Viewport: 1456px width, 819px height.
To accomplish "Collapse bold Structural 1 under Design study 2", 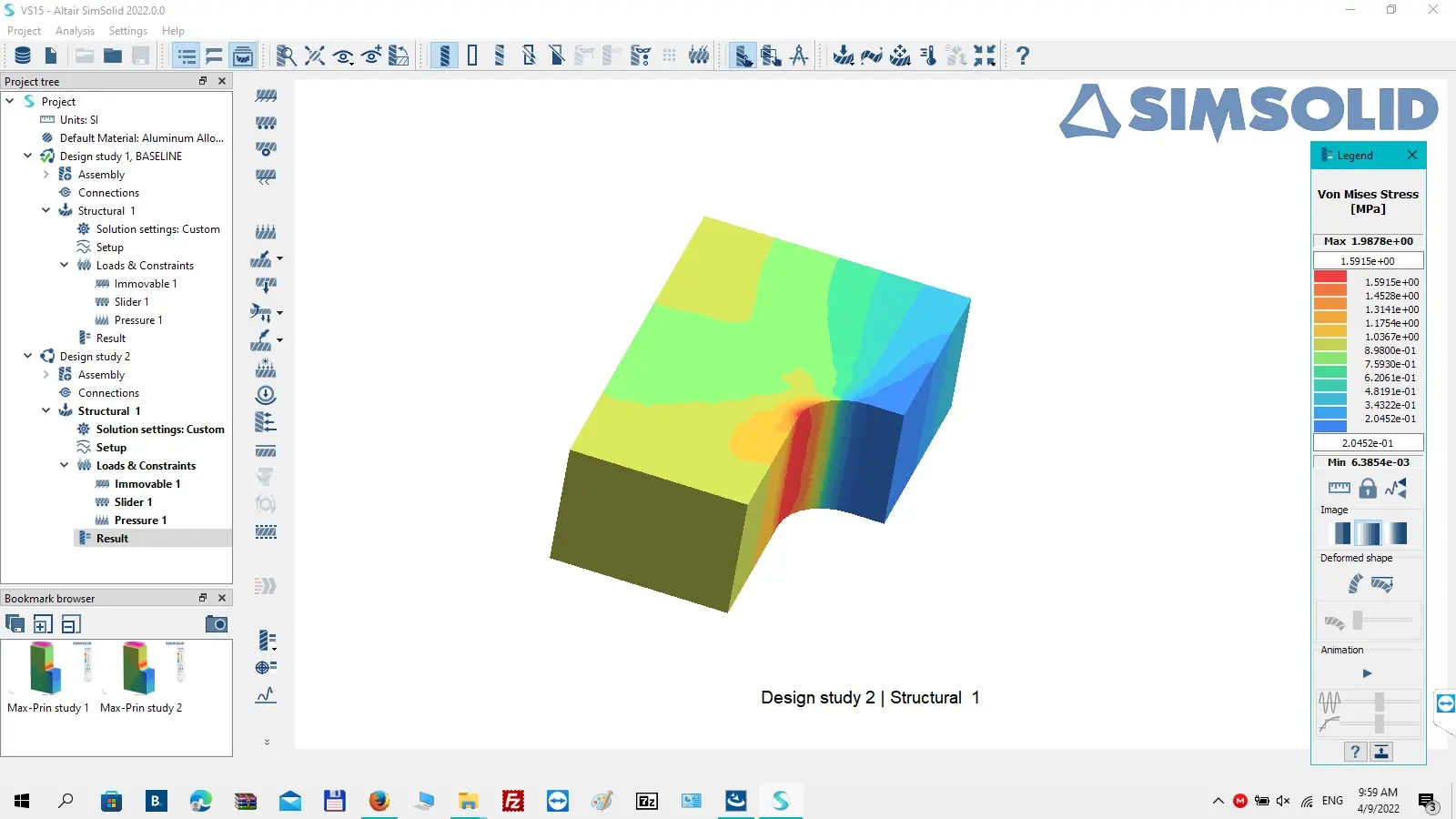I will click(x=46, y=410).
